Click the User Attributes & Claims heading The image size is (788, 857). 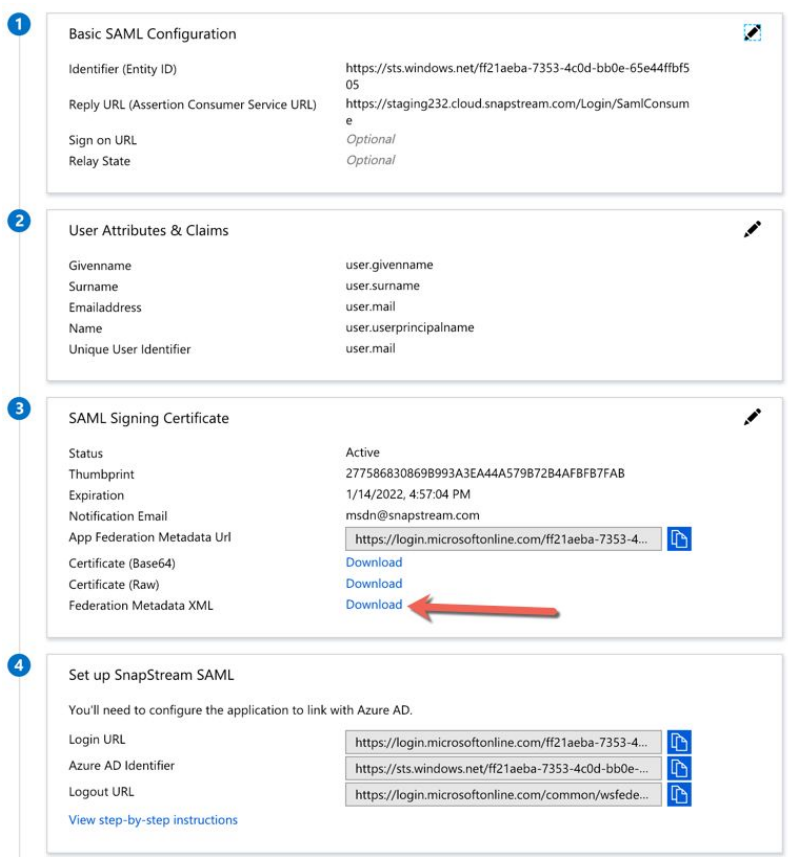pyautogui.click(x=149, y=230)
